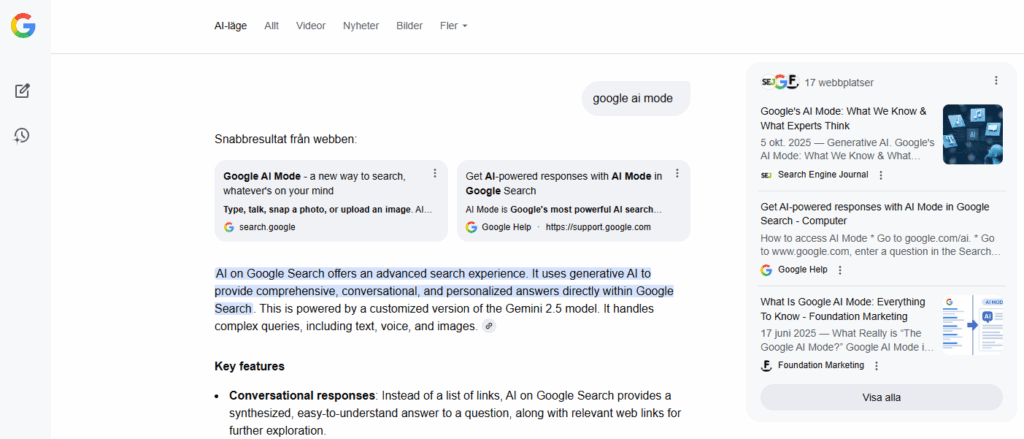Open the AI Mode history clock icon
This screenshot has width=1024, height=439.
(22, 135)
